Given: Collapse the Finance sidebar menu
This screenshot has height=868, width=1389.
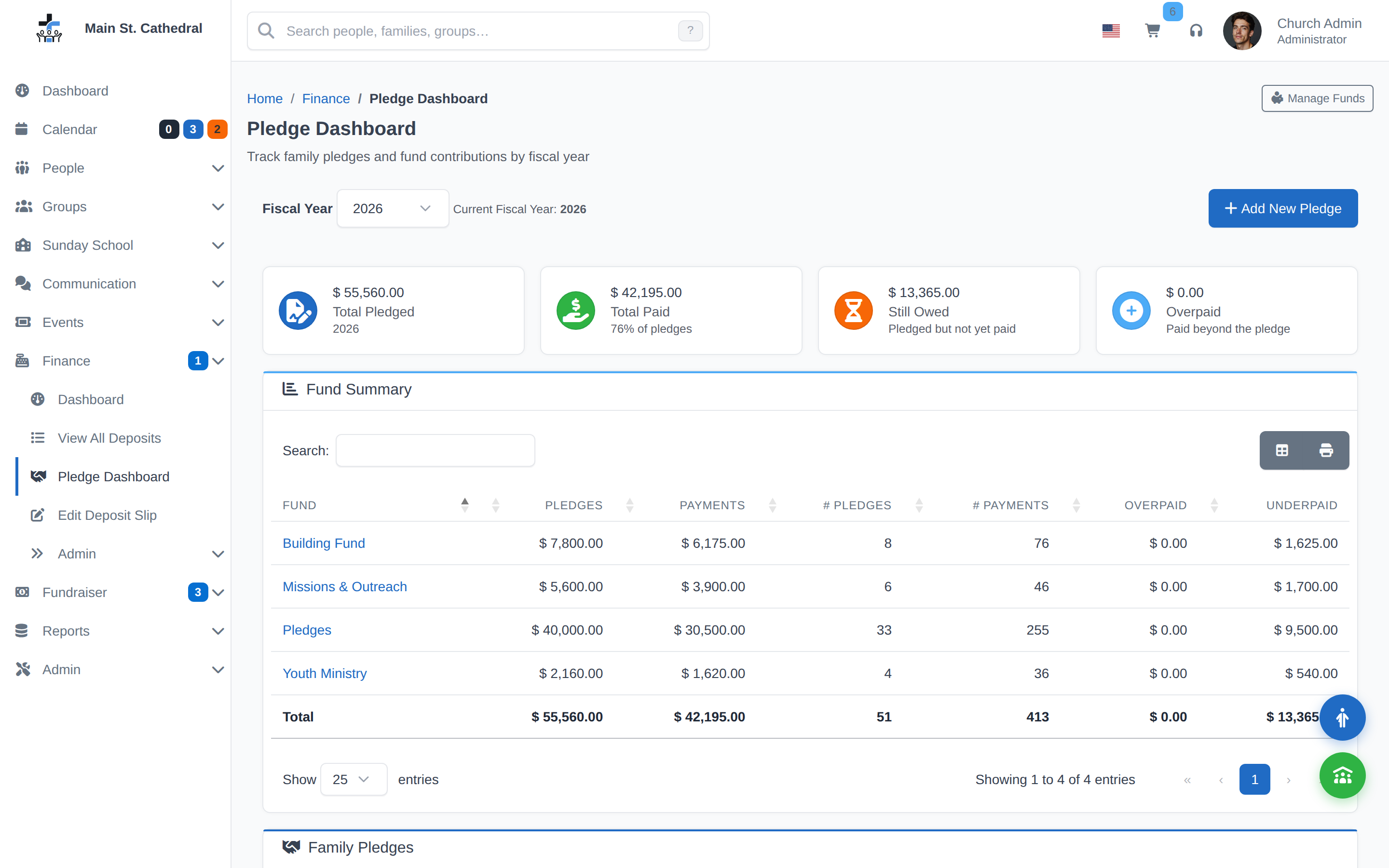Looking at the screenshot, I should click(115, 361).
